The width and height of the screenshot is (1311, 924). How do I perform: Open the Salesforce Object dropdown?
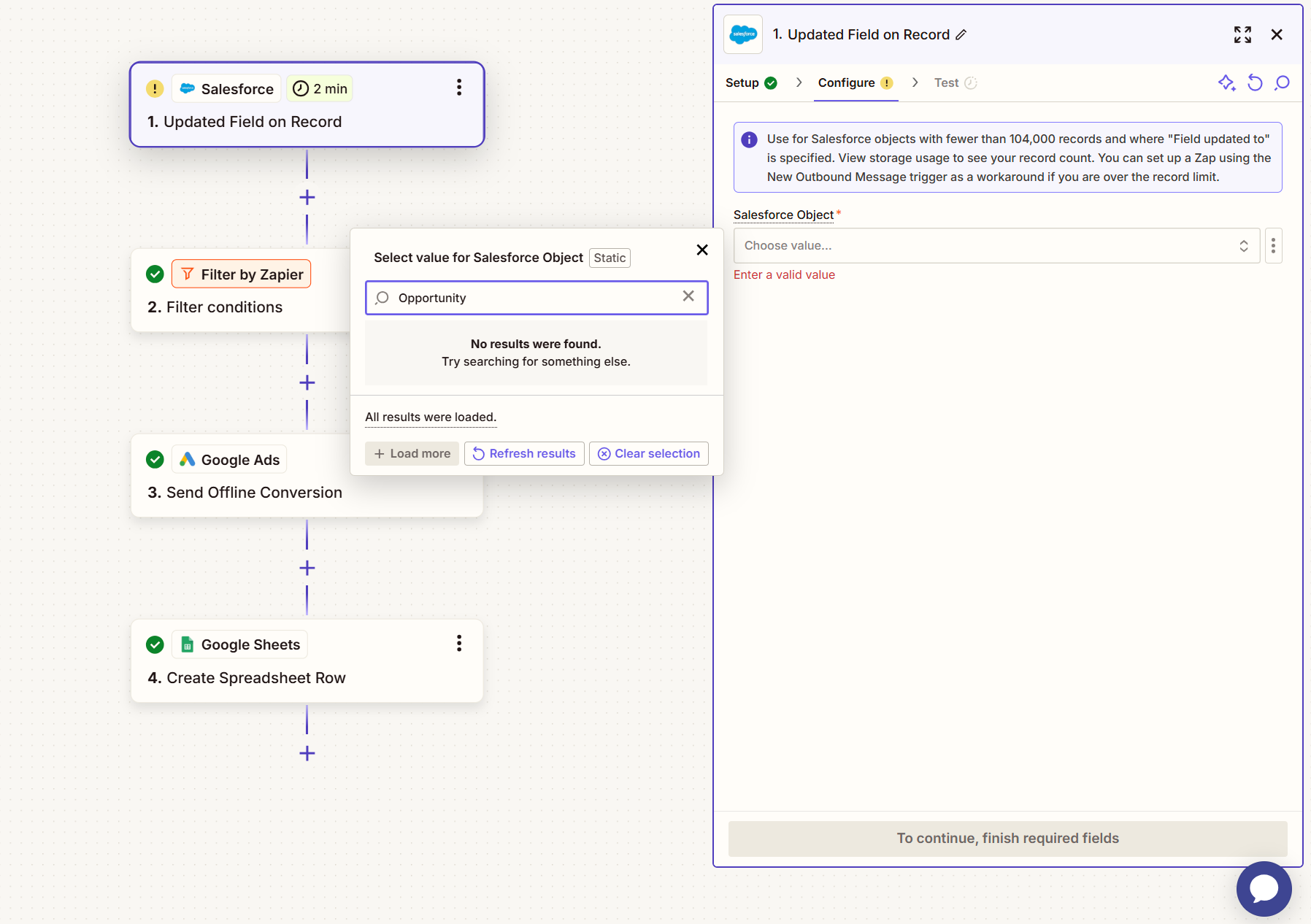(996, 246)
